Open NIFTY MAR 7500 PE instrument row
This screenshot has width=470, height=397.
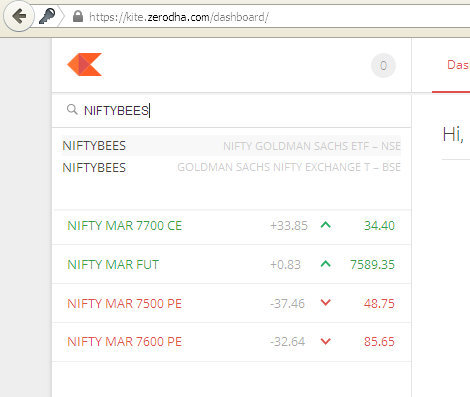pyautogui.click(x=232, y=303)
